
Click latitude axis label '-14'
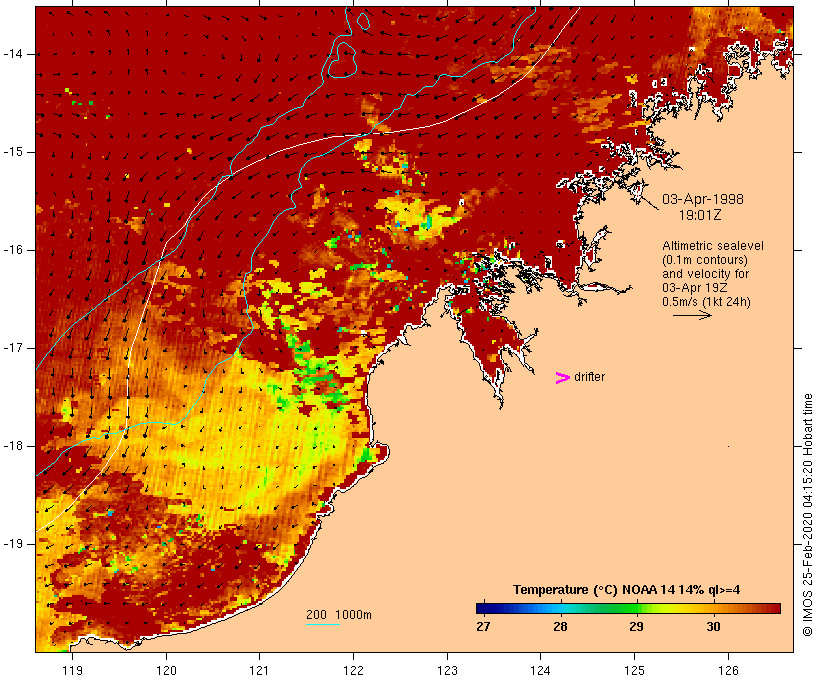13,54
